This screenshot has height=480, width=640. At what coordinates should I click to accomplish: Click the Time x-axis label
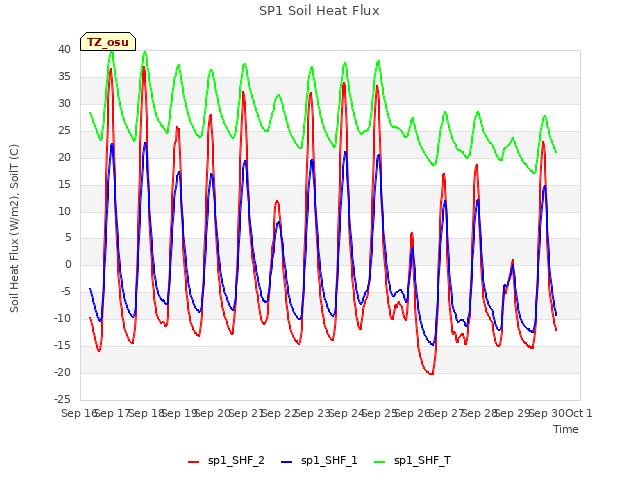(566, 429)
